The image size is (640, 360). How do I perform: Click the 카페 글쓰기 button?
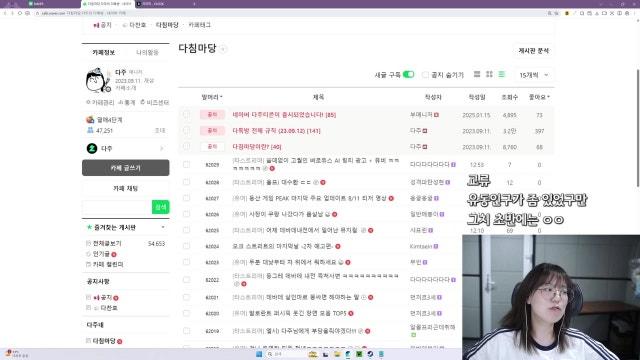126,168
